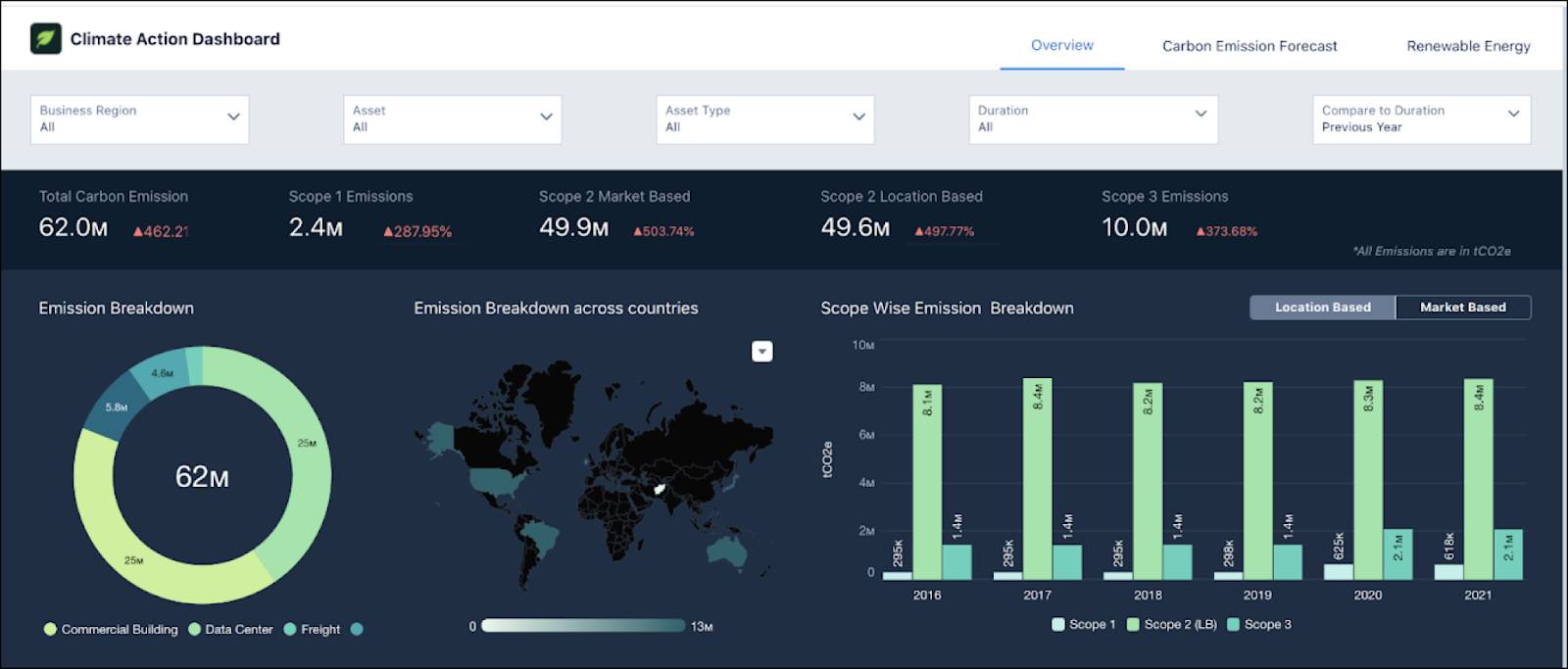This screenshot has width=1568, height=669.
Task: Click the Scope 2 (LB) legend swatch
Action: [1133, 624]
